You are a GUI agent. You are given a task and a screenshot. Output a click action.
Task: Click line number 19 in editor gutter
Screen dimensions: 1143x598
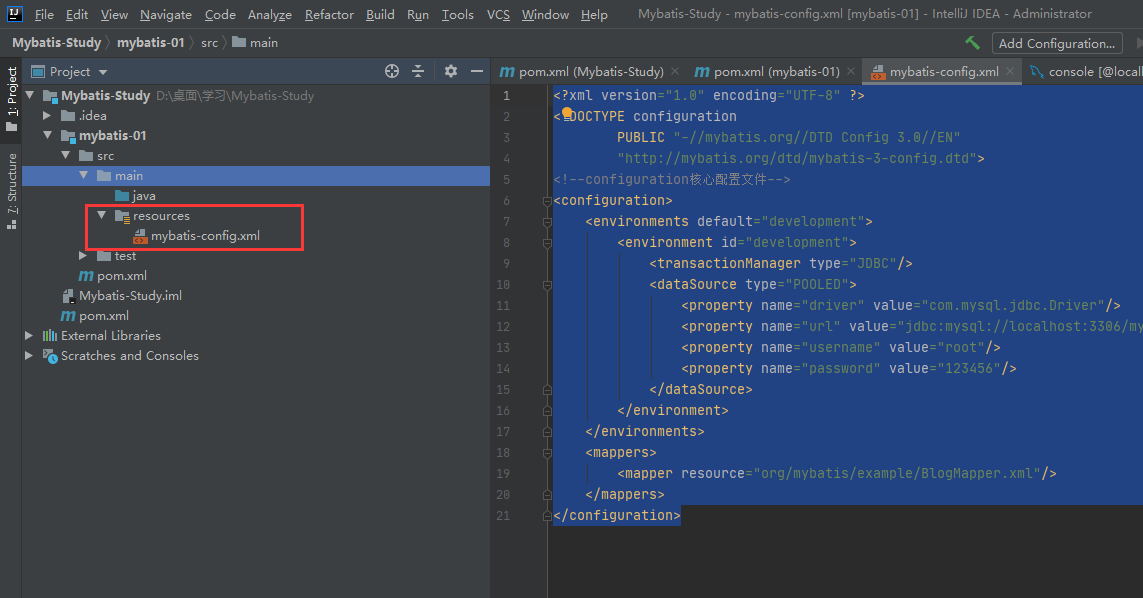pyautogui.click(x=503, y=474)
